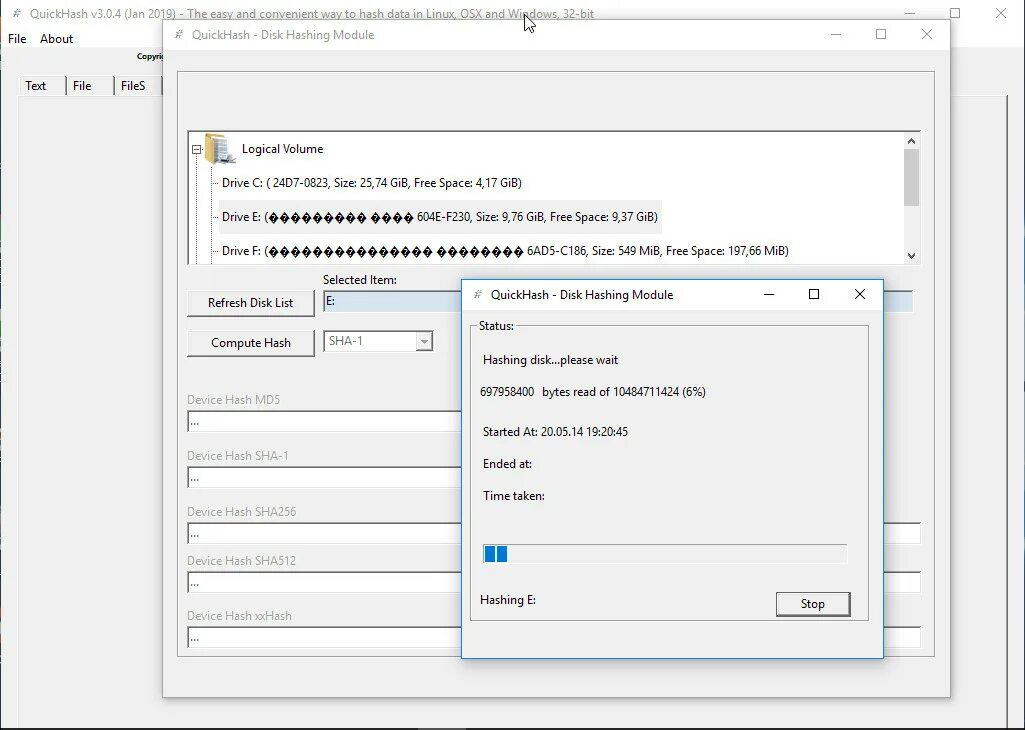Click the hash icon in status dialog title

point(478,295)
